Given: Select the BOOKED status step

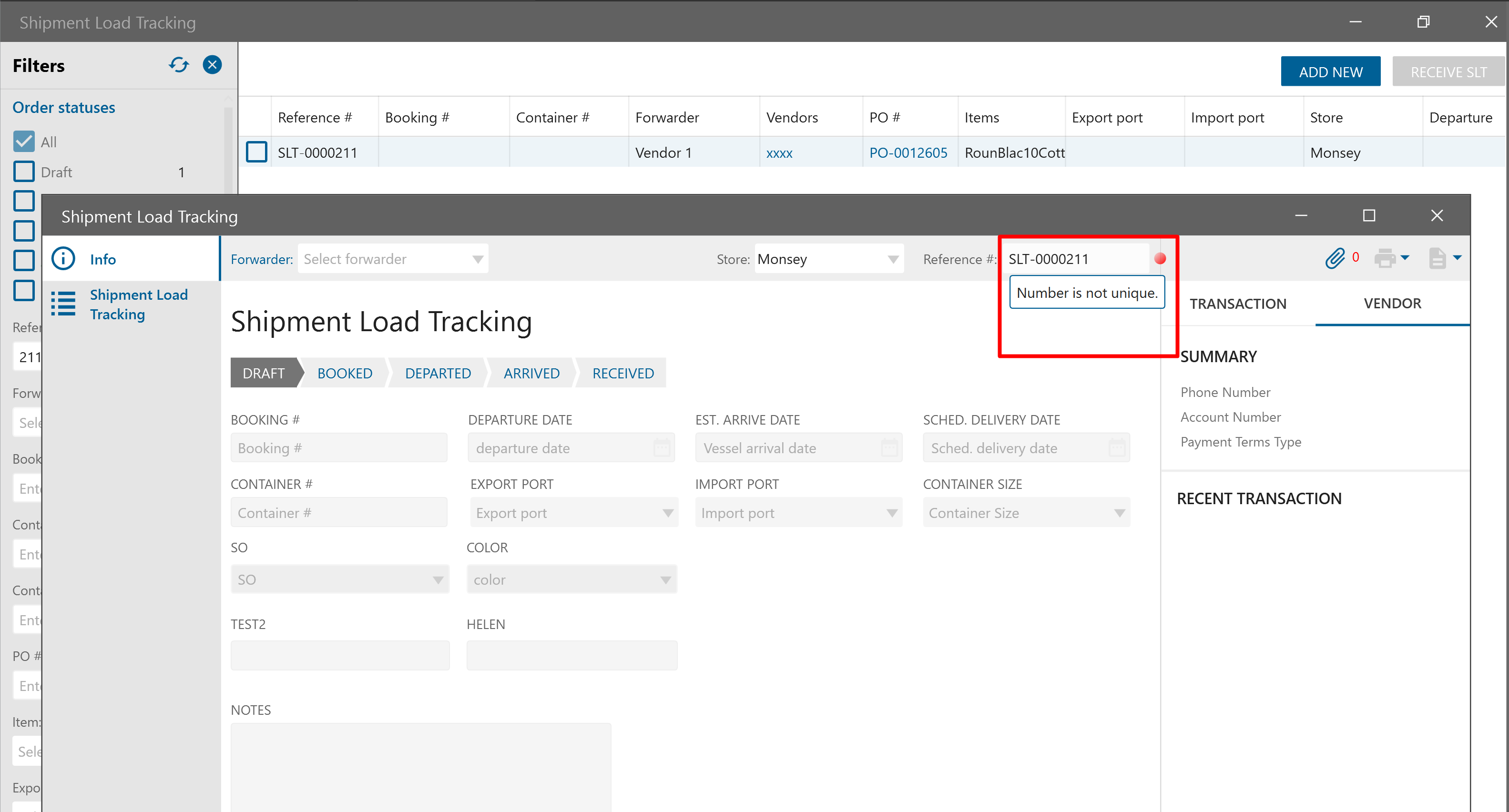Looking at the screenshot, I should click(345, 373).
